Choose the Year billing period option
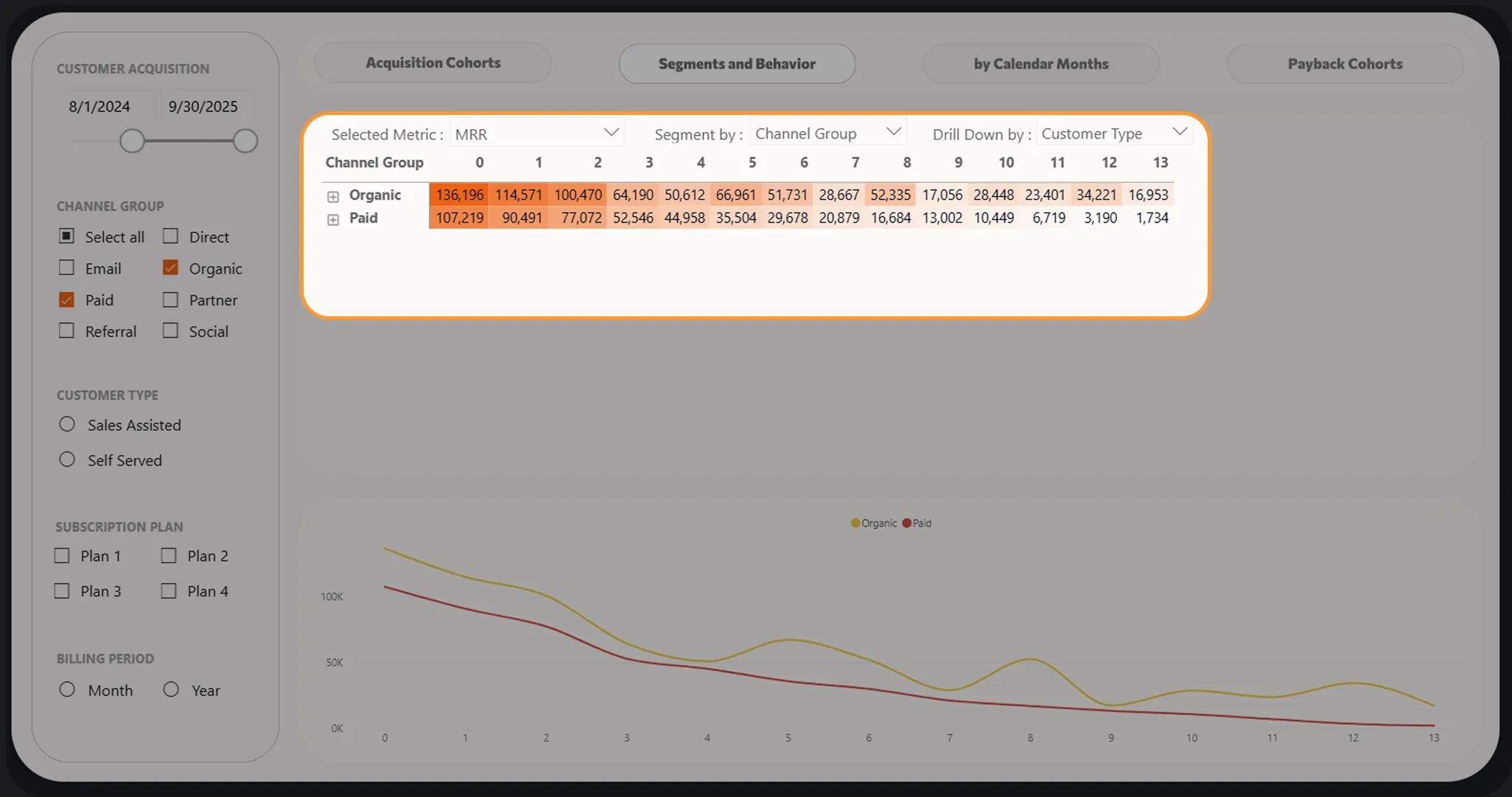Viewport: 1512px width, 797px height. 171,689
